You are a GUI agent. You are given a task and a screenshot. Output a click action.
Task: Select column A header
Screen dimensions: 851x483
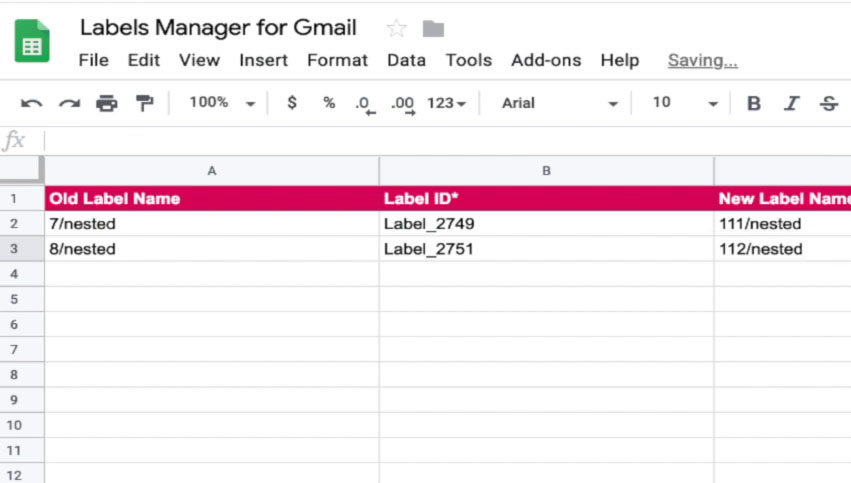(212, 171)
